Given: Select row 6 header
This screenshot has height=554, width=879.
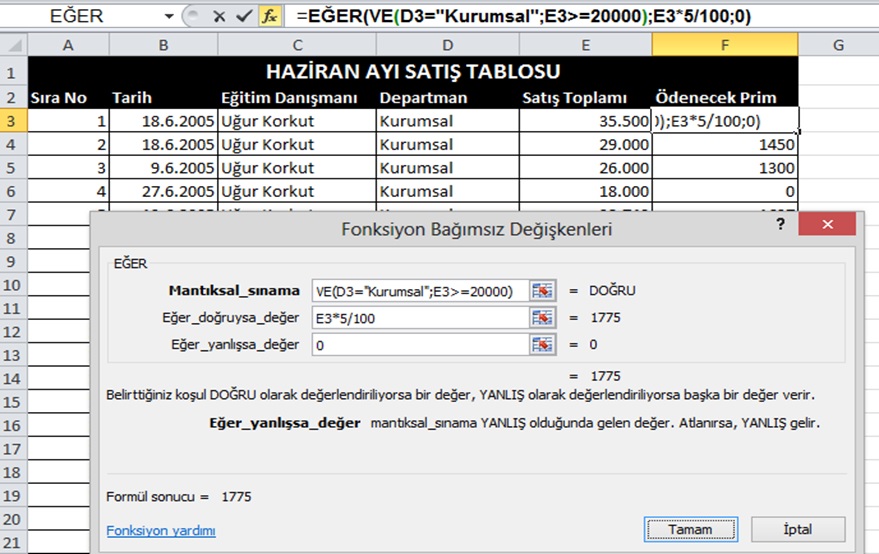Looking at the screenshot, I should point(13,191).
